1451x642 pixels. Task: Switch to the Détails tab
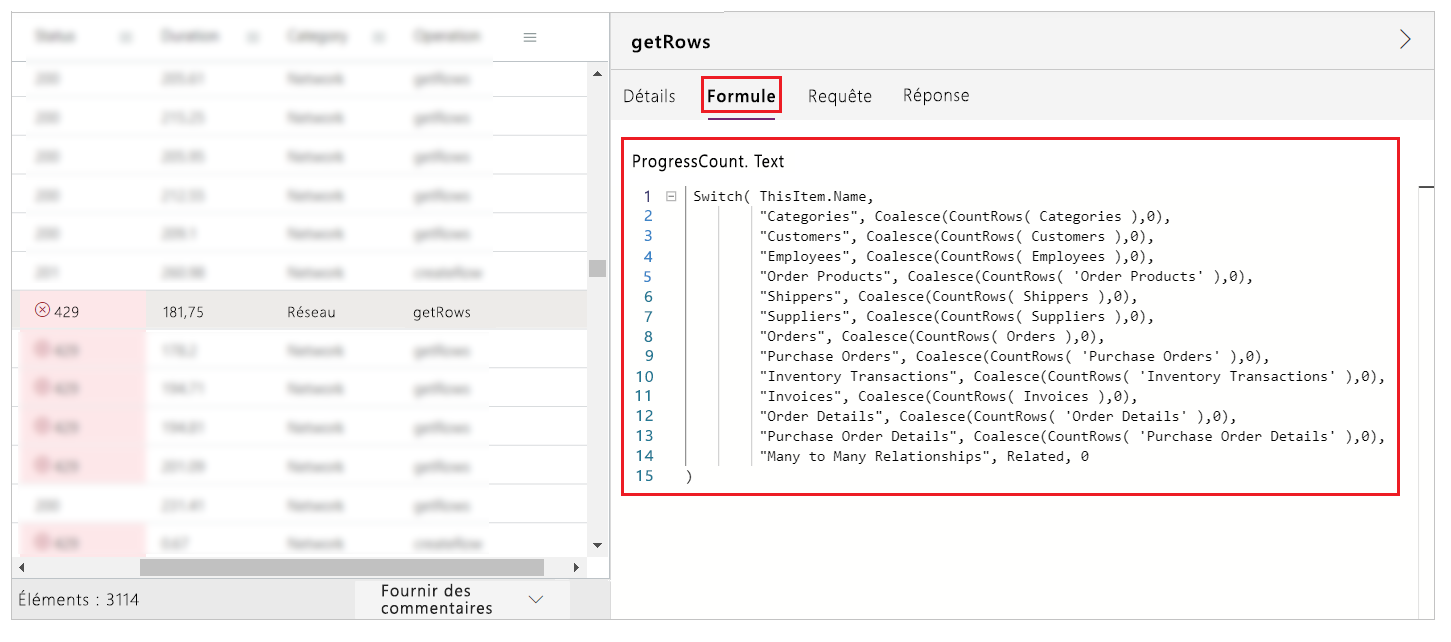tap(649, 96)
